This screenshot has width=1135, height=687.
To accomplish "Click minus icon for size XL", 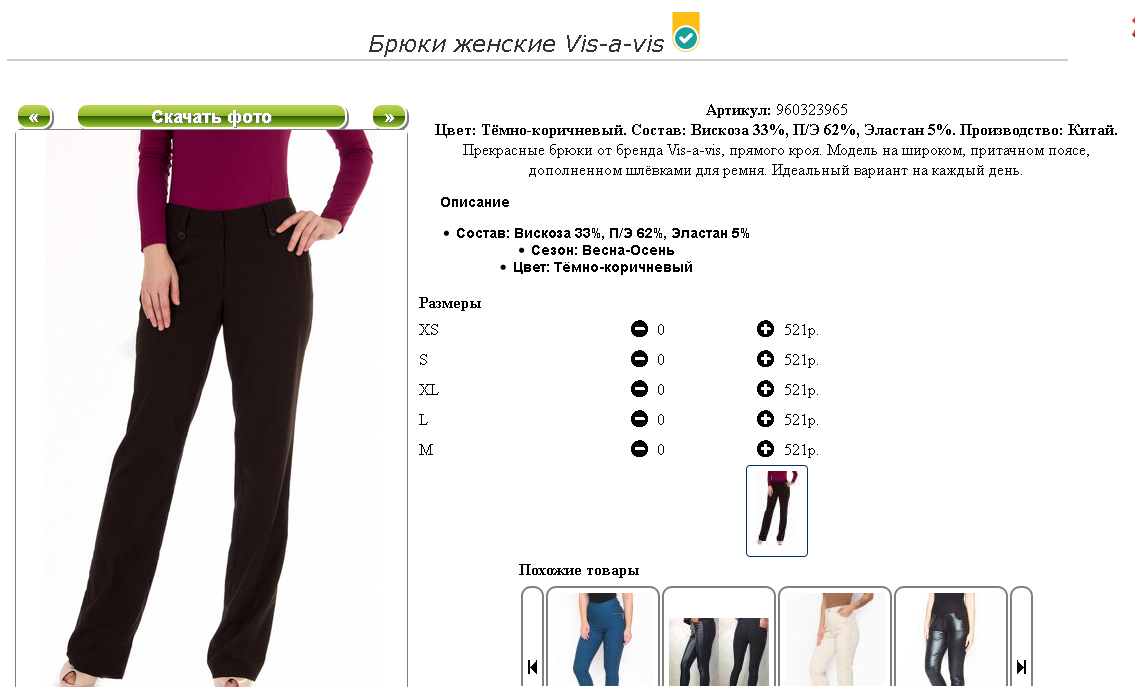I will tap(639, 389).
